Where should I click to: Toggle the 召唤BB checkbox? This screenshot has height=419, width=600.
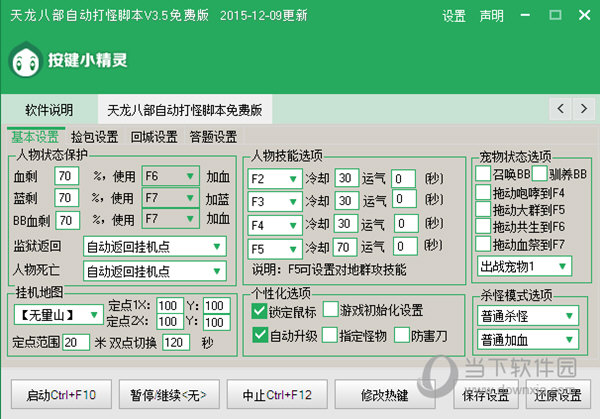point(483,173)
